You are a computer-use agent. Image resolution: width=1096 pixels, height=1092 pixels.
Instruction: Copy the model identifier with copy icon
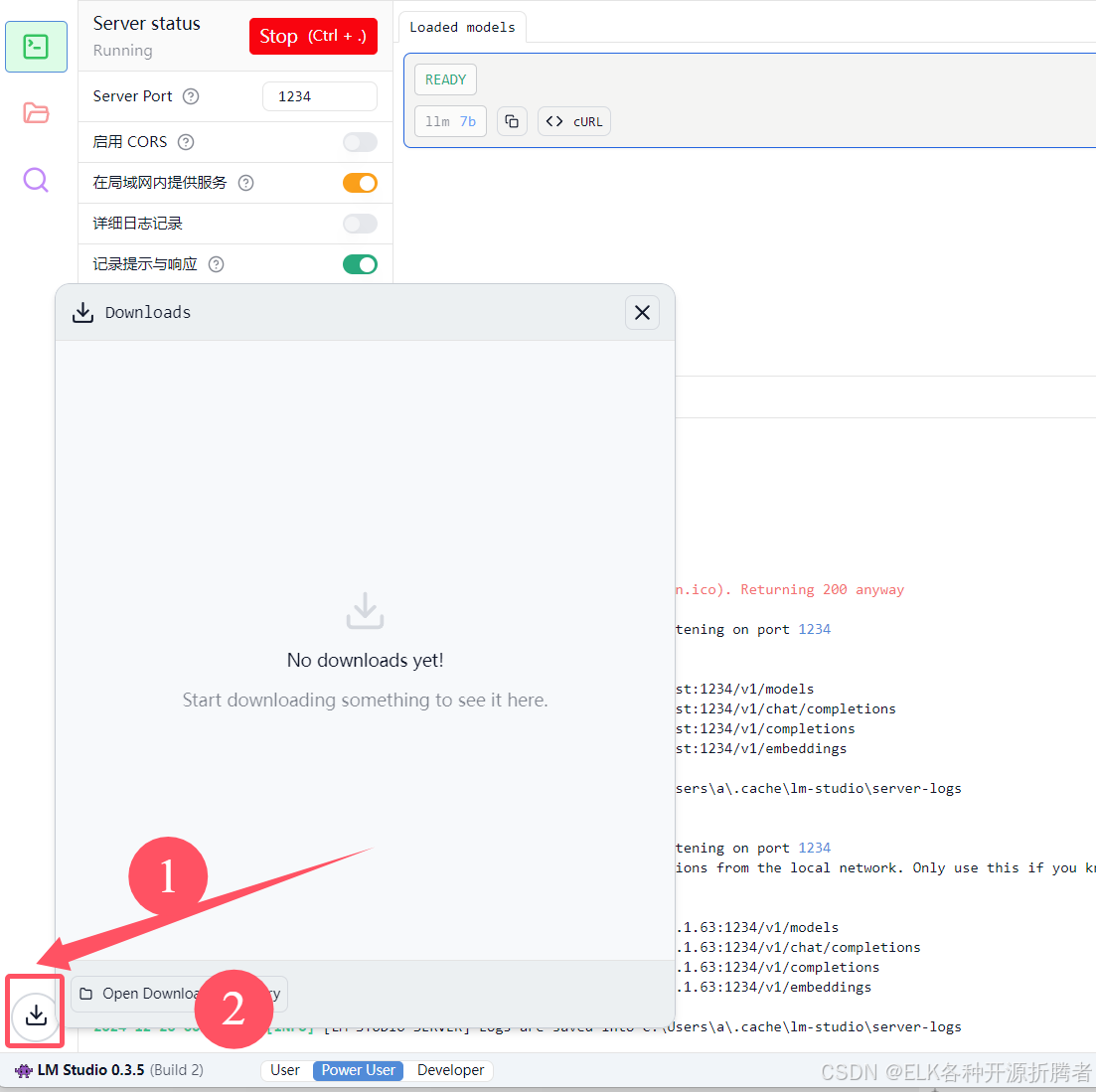(x=512, y=121)
